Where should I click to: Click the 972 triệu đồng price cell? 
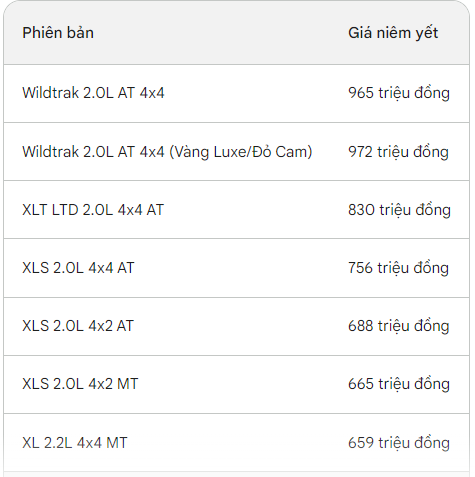[398, 152]
